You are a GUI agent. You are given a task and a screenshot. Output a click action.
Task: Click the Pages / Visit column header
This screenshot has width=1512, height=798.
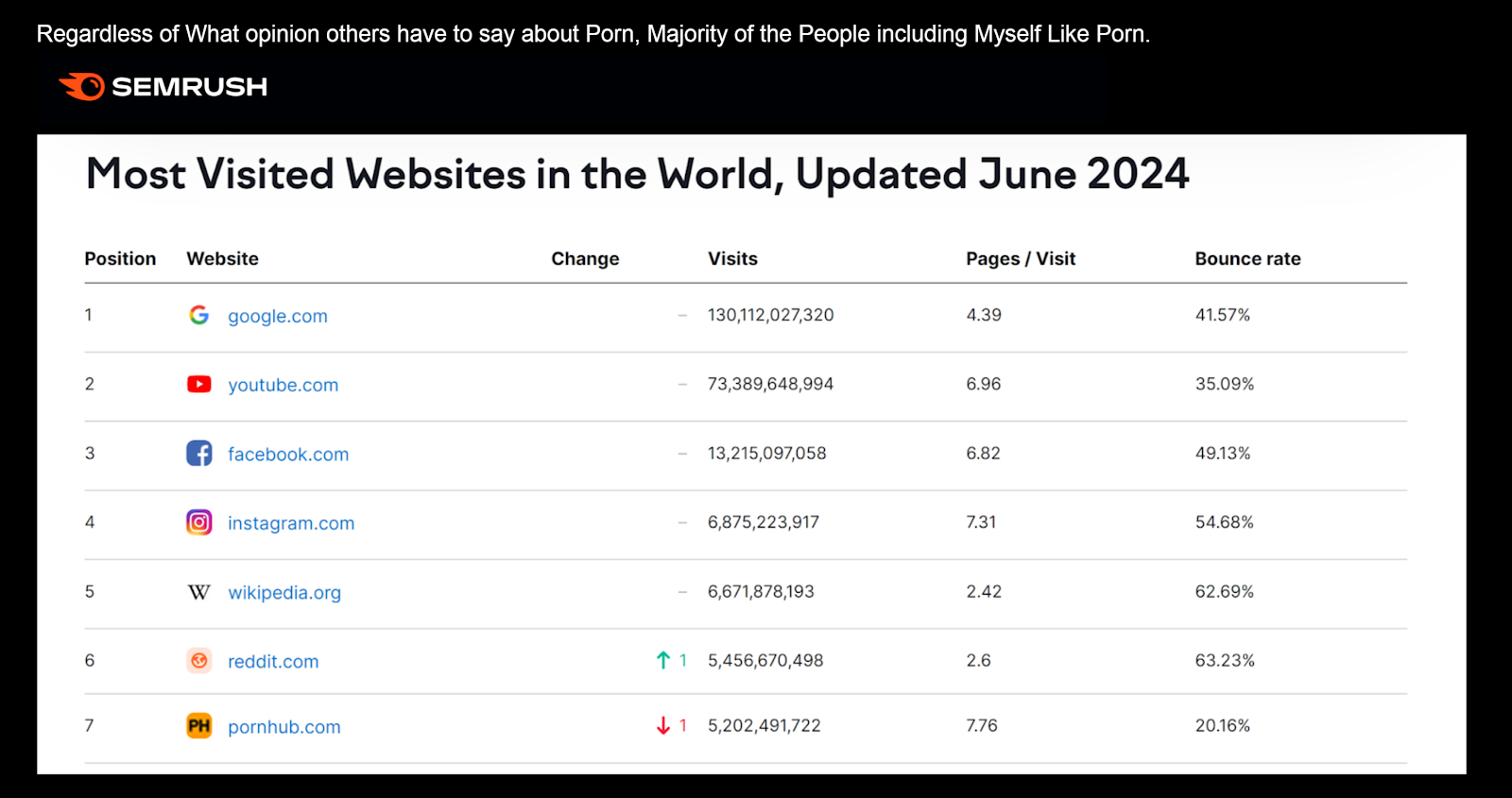coord(1021,258)
